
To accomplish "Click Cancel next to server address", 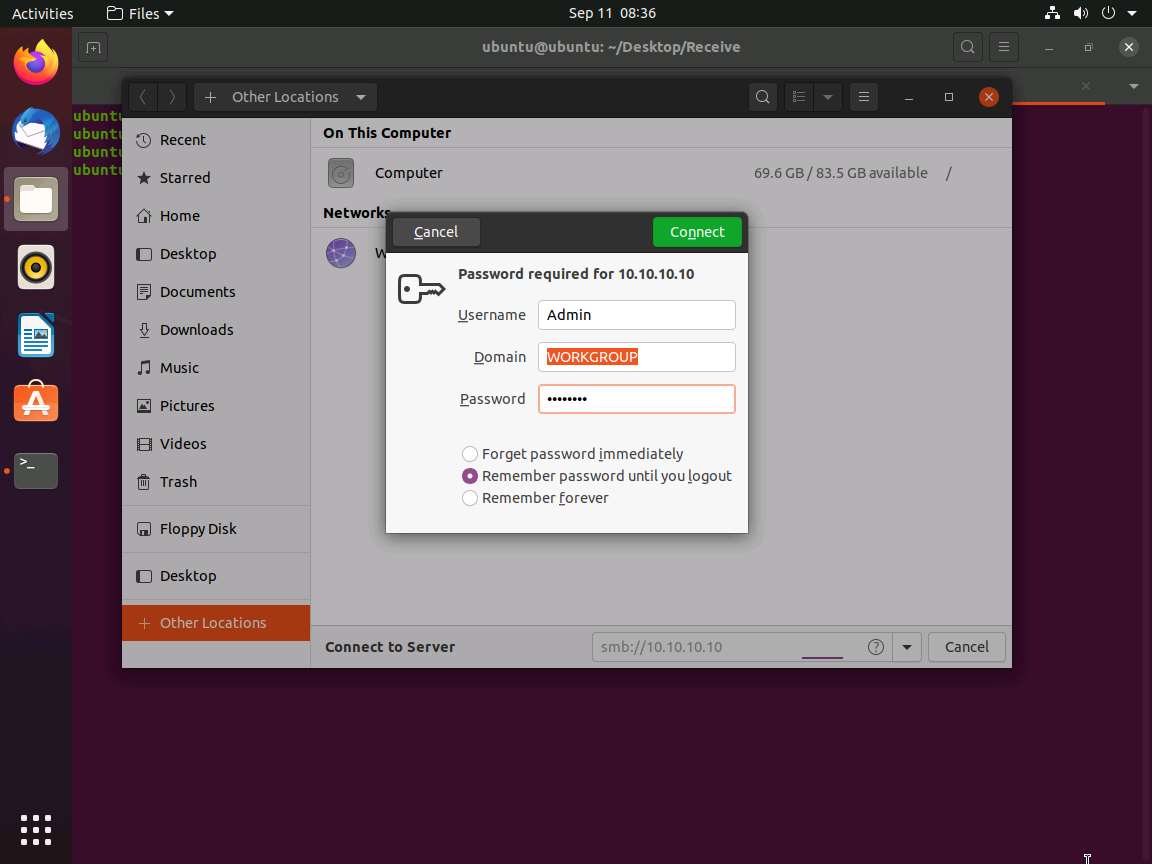I will 966,647.
